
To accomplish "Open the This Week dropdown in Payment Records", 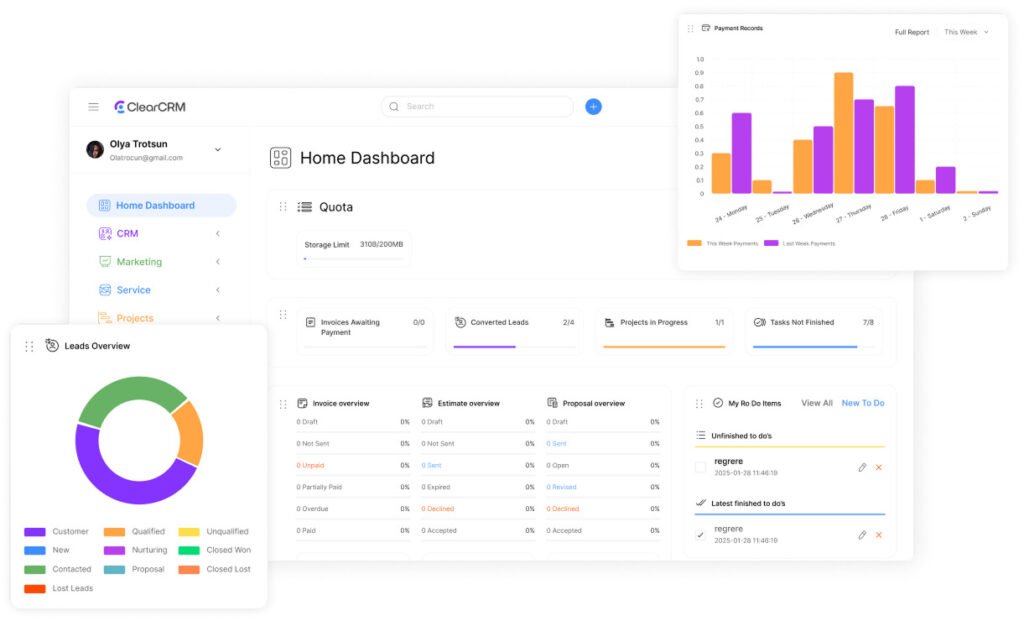I will pos(963,31).
